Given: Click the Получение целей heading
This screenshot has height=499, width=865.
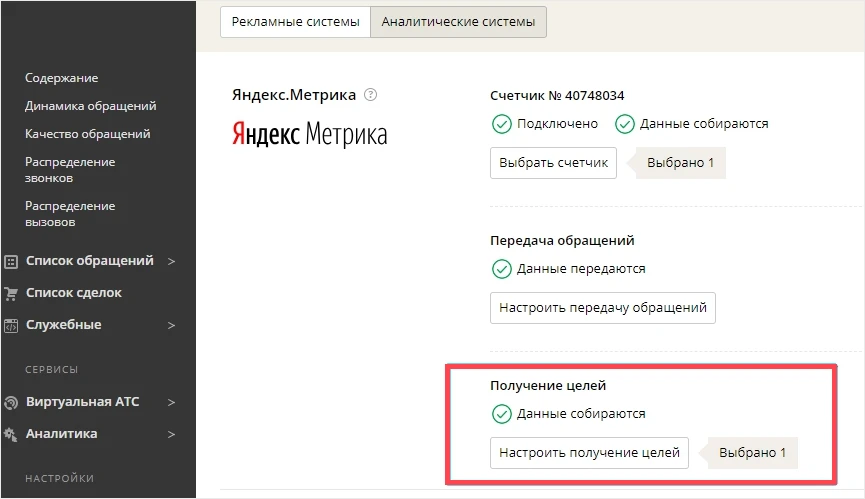Looking at the screenshot, I should pyautogui.click(x=548, y=385).
